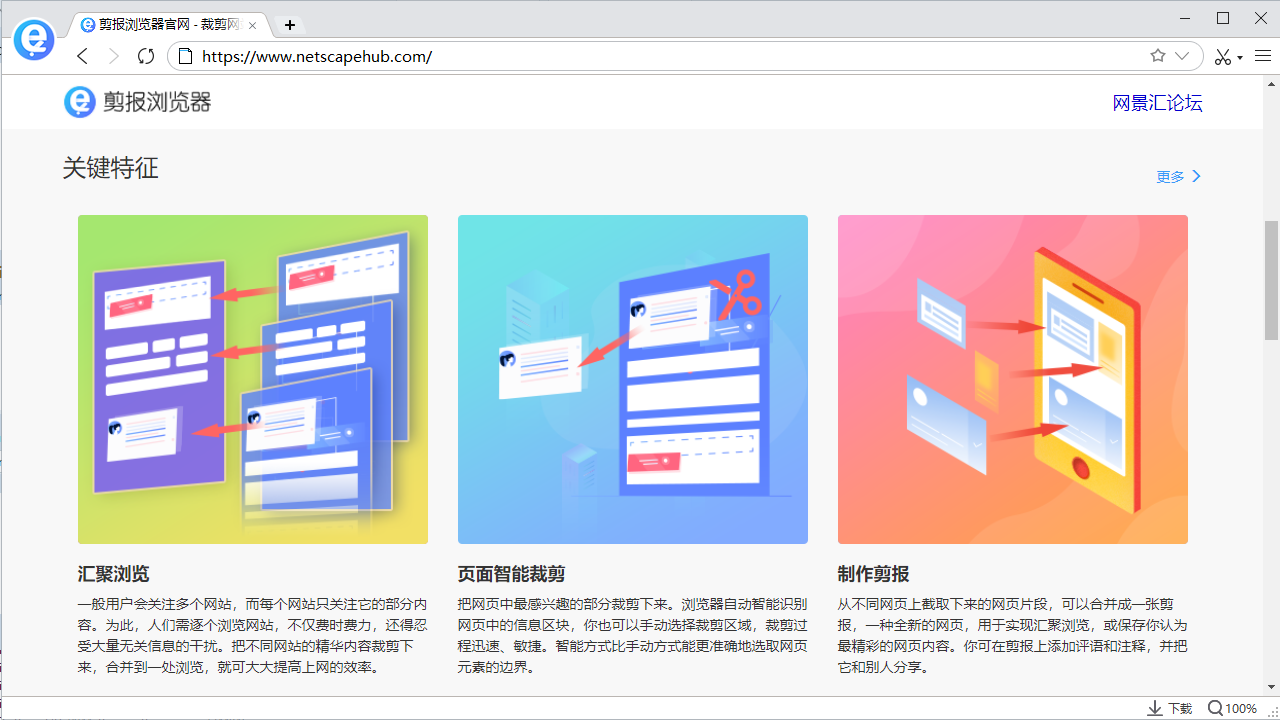Screen dimensions: 1280x720
Task: Click the browser logo in top-left corner
Action: tap(34, 40)
